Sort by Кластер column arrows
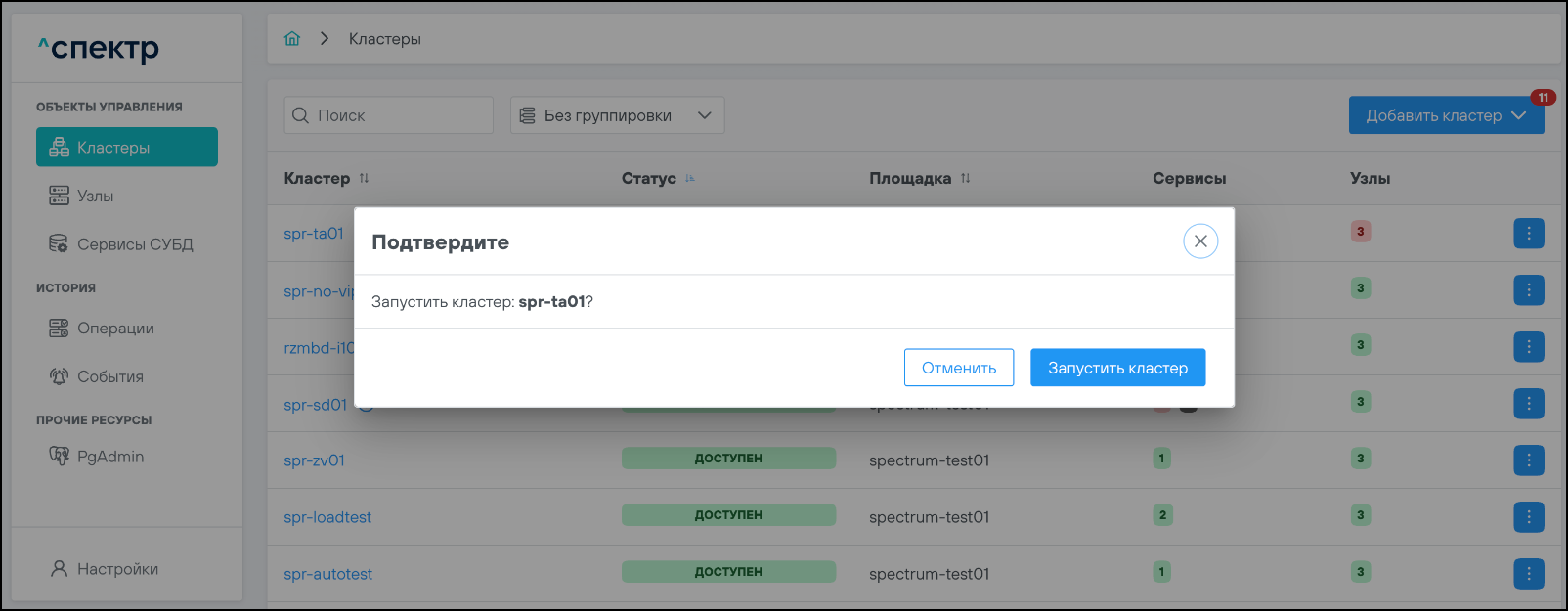The height and width of the screenshot is (614, 1568). 364,179
